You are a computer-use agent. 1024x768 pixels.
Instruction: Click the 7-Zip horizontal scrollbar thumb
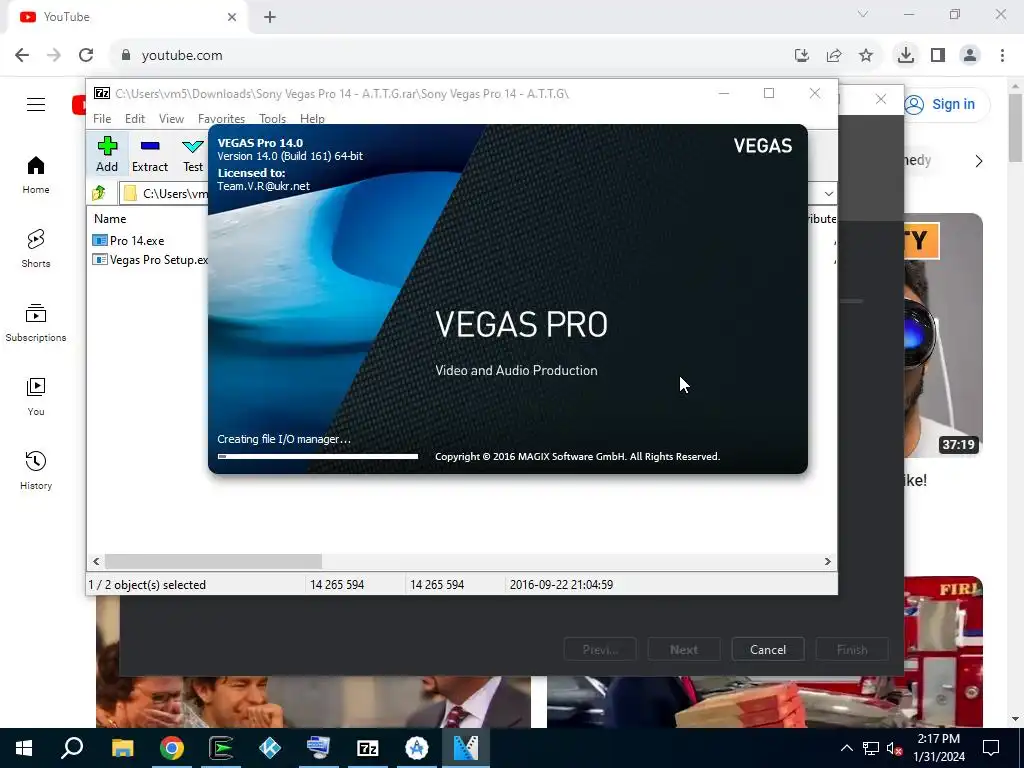point(214,561)
